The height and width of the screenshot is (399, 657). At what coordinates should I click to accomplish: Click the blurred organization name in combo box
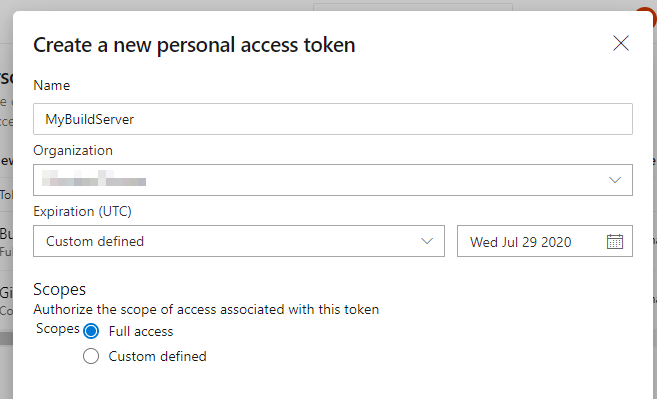(94, 178)
